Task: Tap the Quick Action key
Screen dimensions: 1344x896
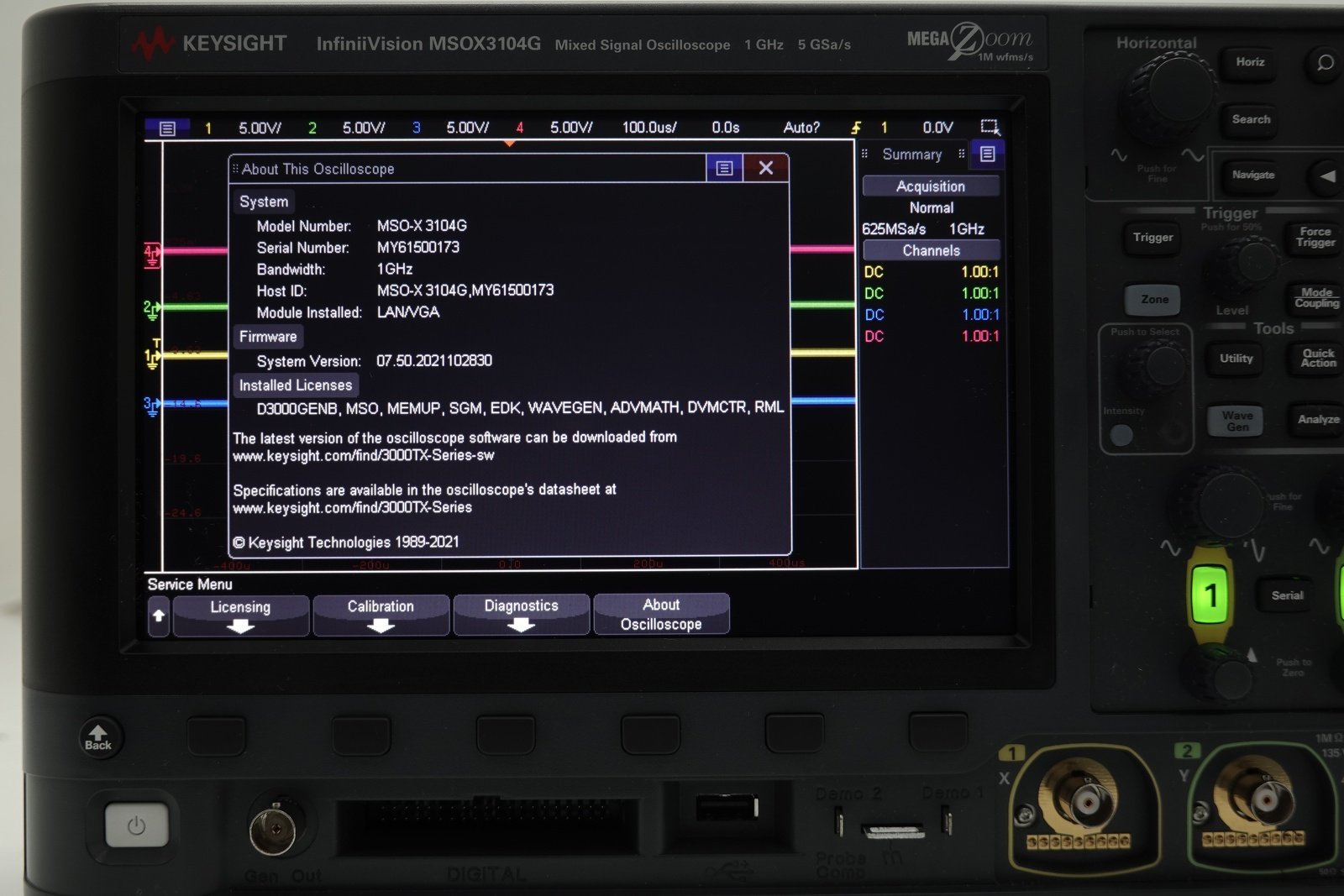Action: (x=1317, y=359)
